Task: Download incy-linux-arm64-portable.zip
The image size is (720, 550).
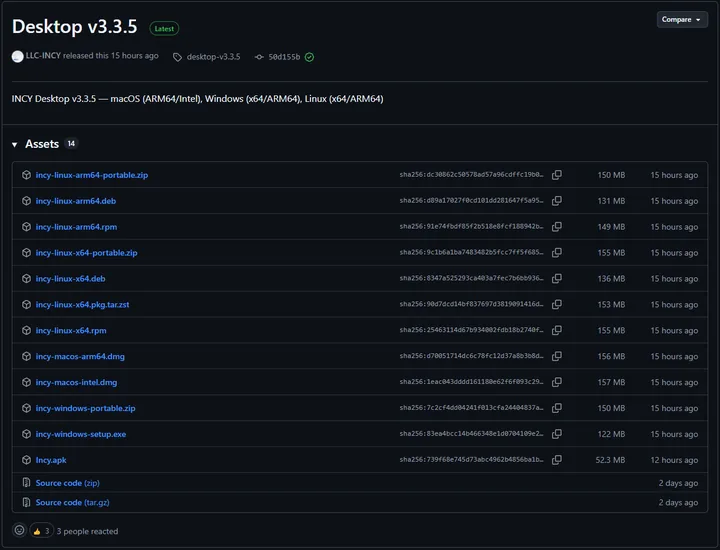Action: (92, 175)
